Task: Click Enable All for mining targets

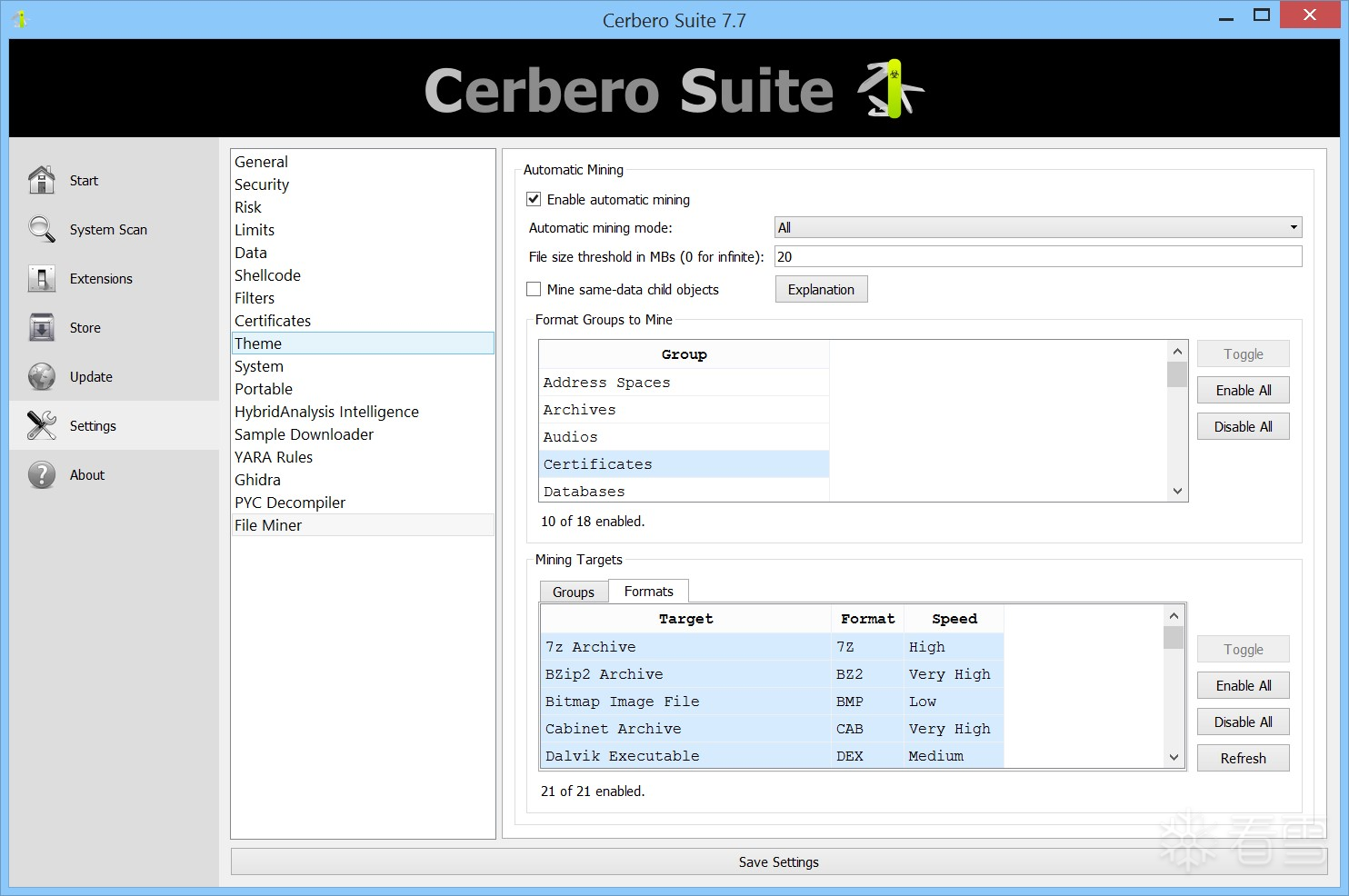Action: (1243, 686)
